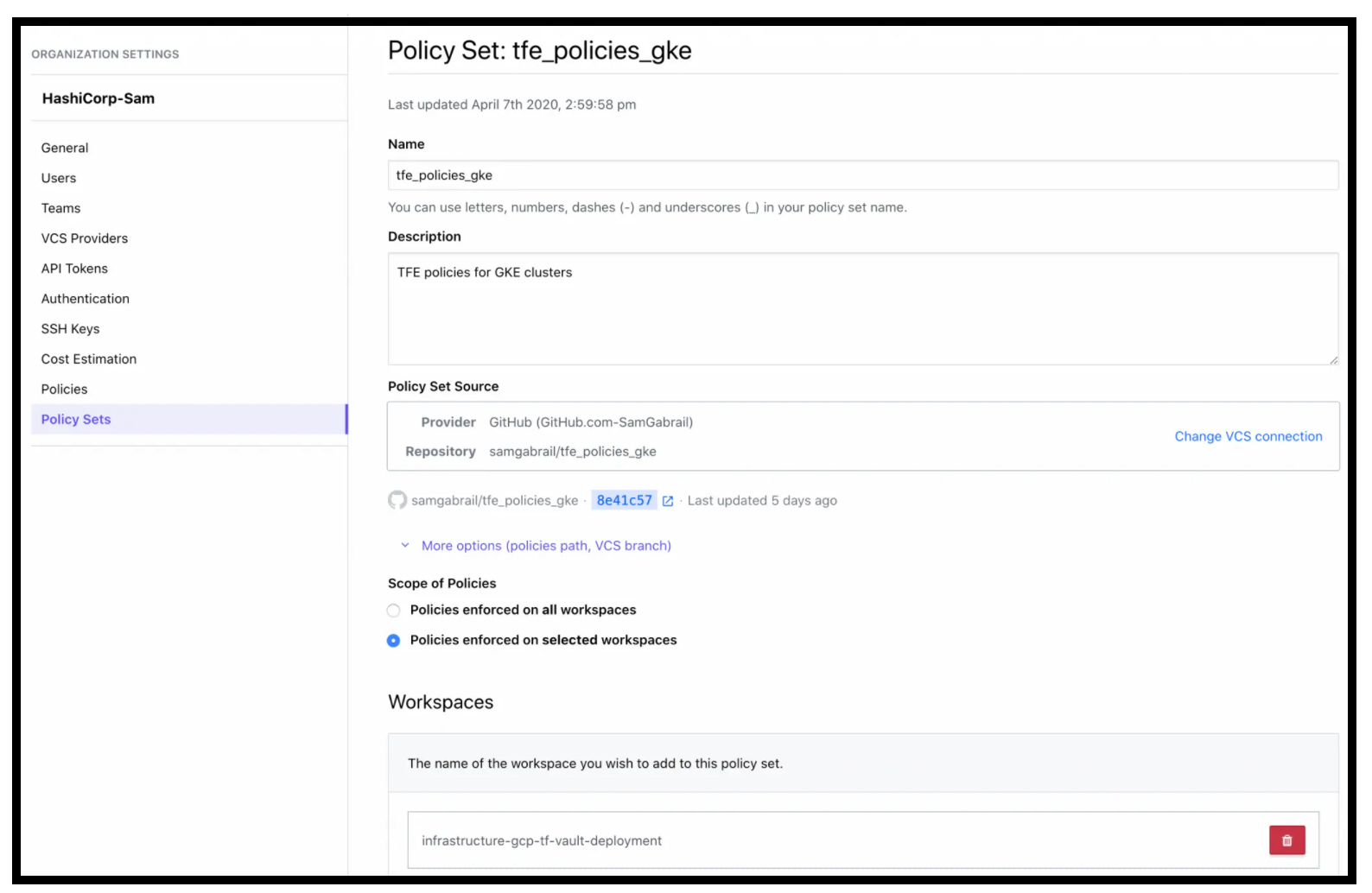This screenshot has height=893, width=1372.
Task: Navigate to General settings
Action: (65, 148)
